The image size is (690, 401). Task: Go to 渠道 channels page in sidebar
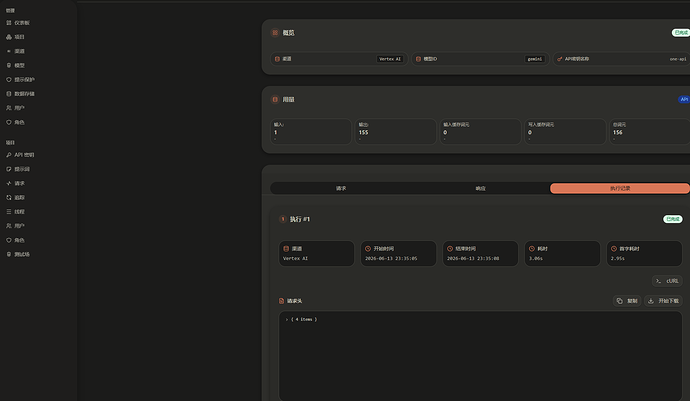[15, 51]
